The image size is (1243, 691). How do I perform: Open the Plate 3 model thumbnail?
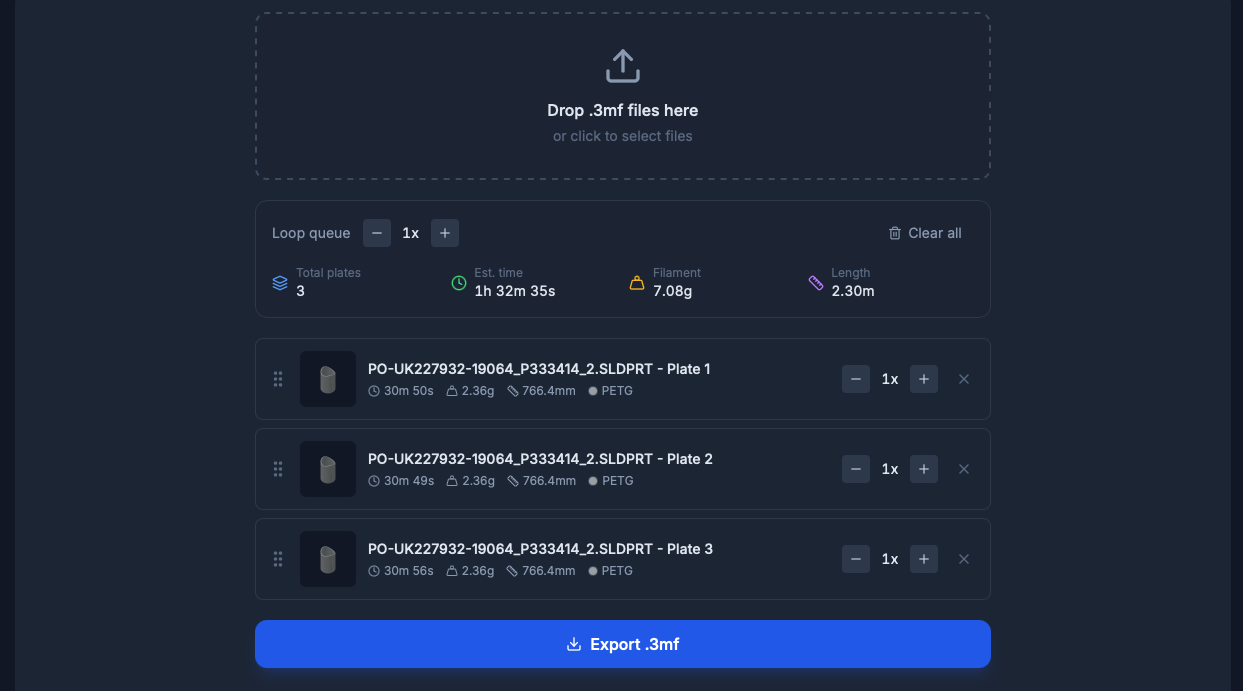[x=328, y=559]
